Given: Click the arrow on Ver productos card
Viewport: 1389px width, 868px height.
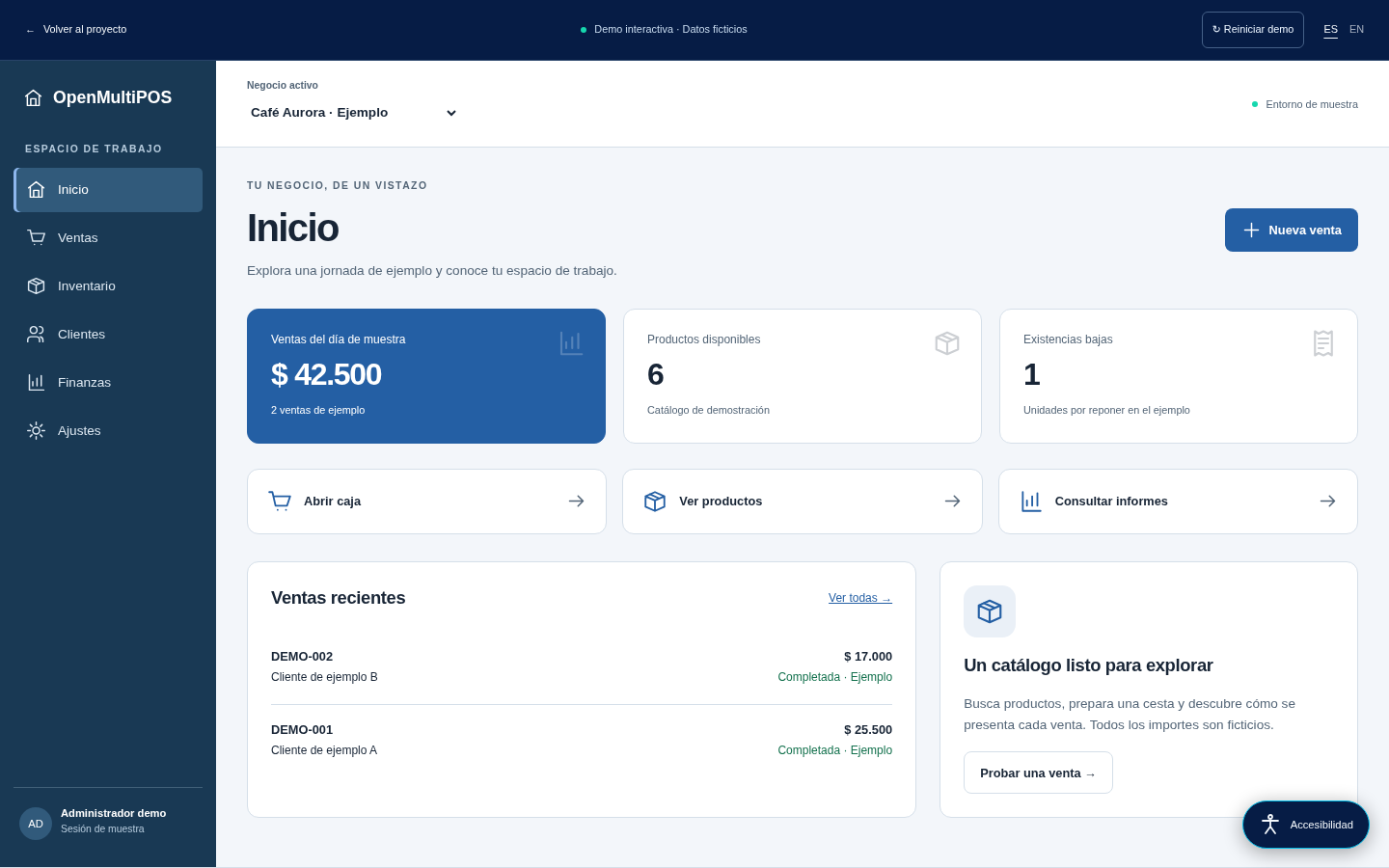Looking at the screenshot, I should [x=952, y=502].
